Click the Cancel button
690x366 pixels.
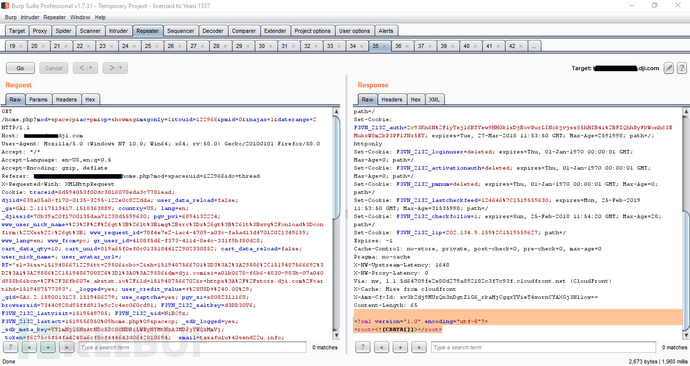point(54,68)
